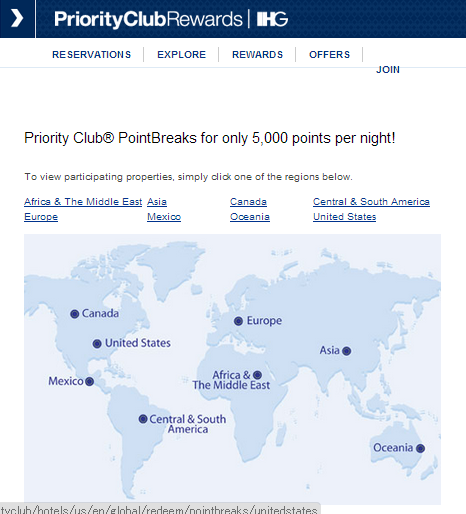Open the Offers navigation item
Image resolution: width=466 pixels, height=514 pixels.
pyautogui.click(x=330, y=55)
